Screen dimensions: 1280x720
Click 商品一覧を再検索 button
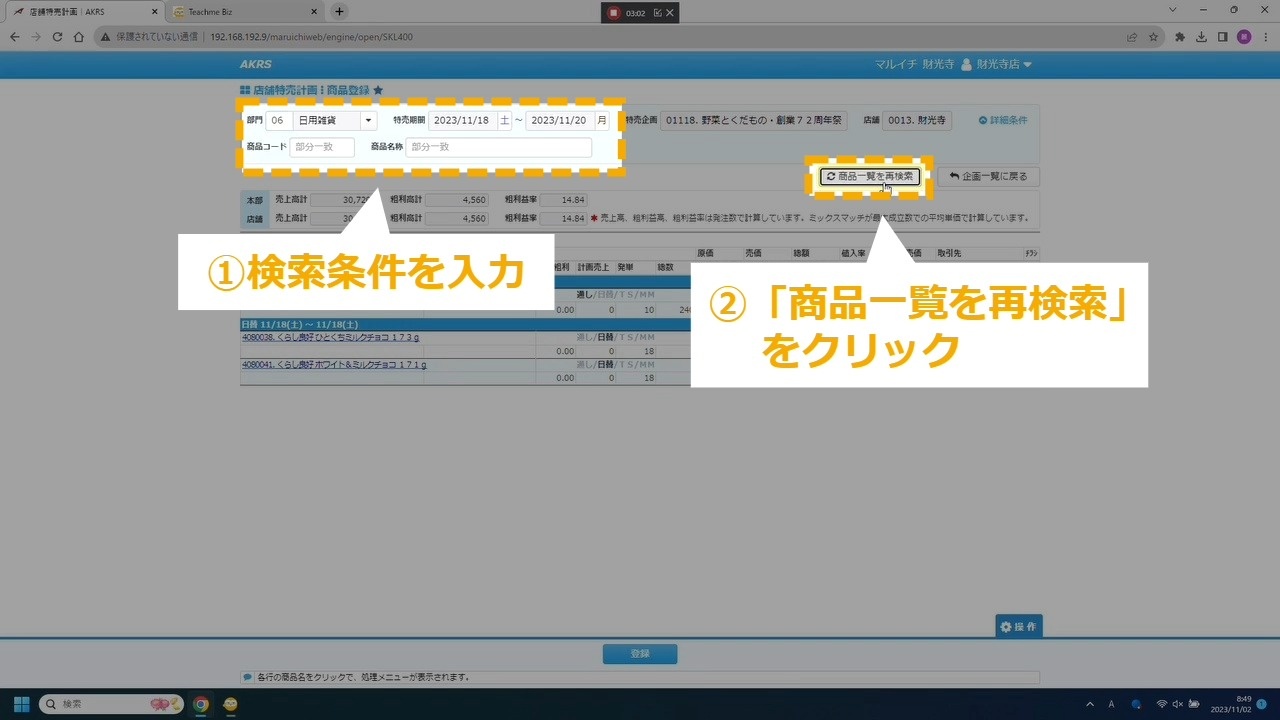pyautogui.click(x=870, y=176)
